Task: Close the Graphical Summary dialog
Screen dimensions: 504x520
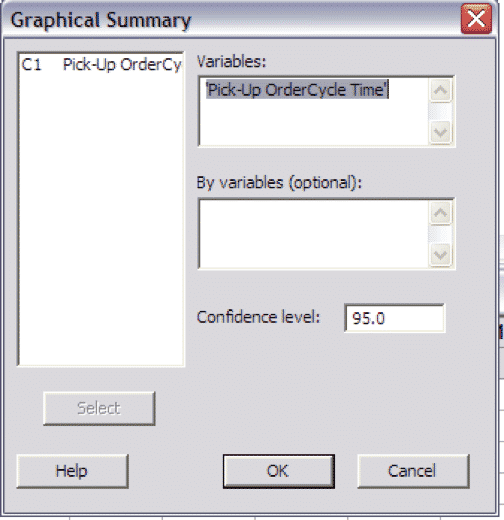Action: click(x=476, y=19)
